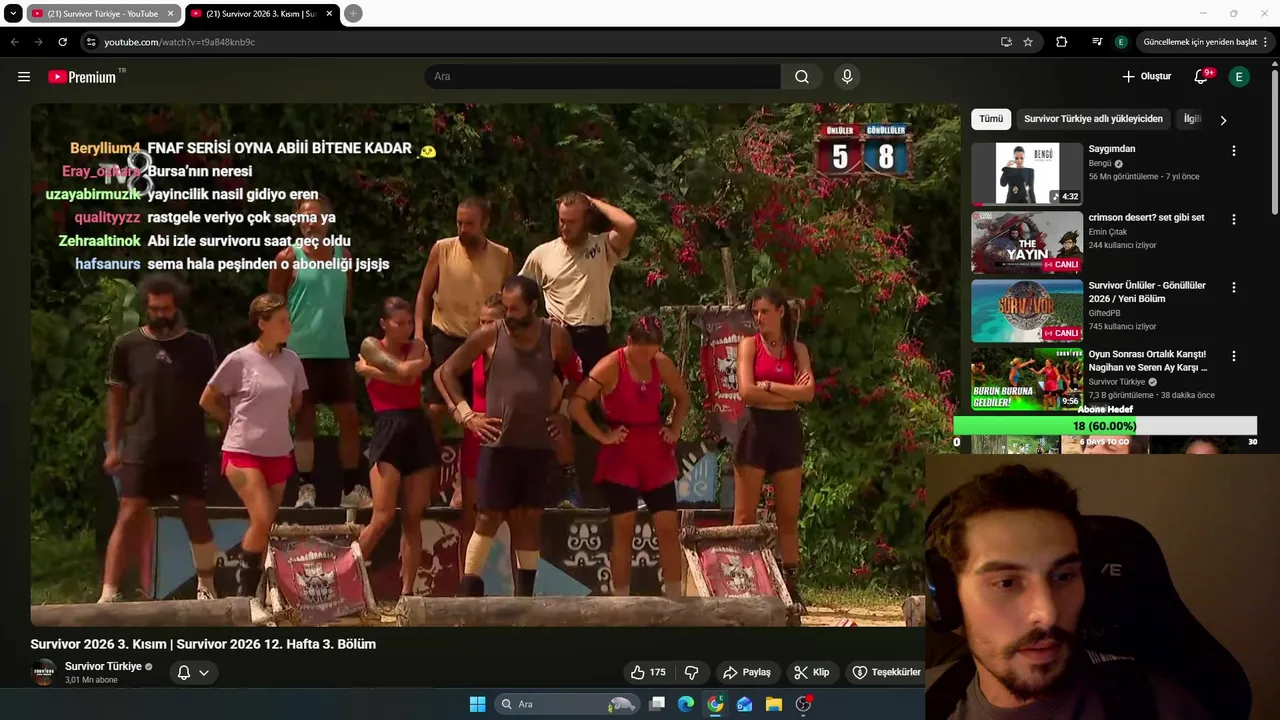Image resolution: width=1280 pixels, height=720 pixels.
Task: Close the Survivor Türkiye - YouTube tab
Action: coord(170,13)
